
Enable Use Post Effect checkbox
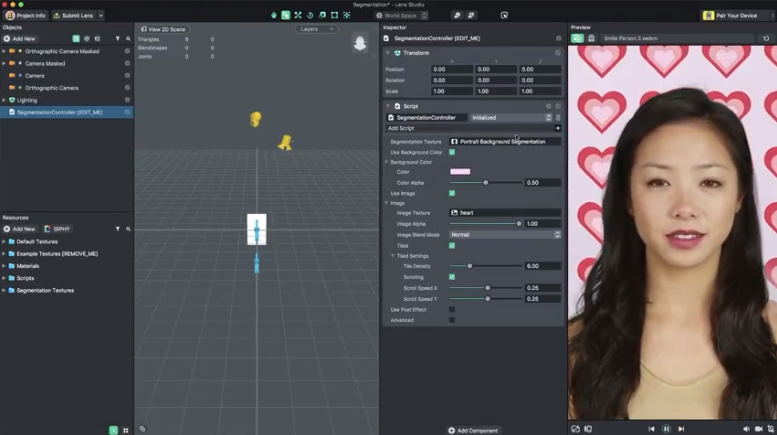point(452,309)
